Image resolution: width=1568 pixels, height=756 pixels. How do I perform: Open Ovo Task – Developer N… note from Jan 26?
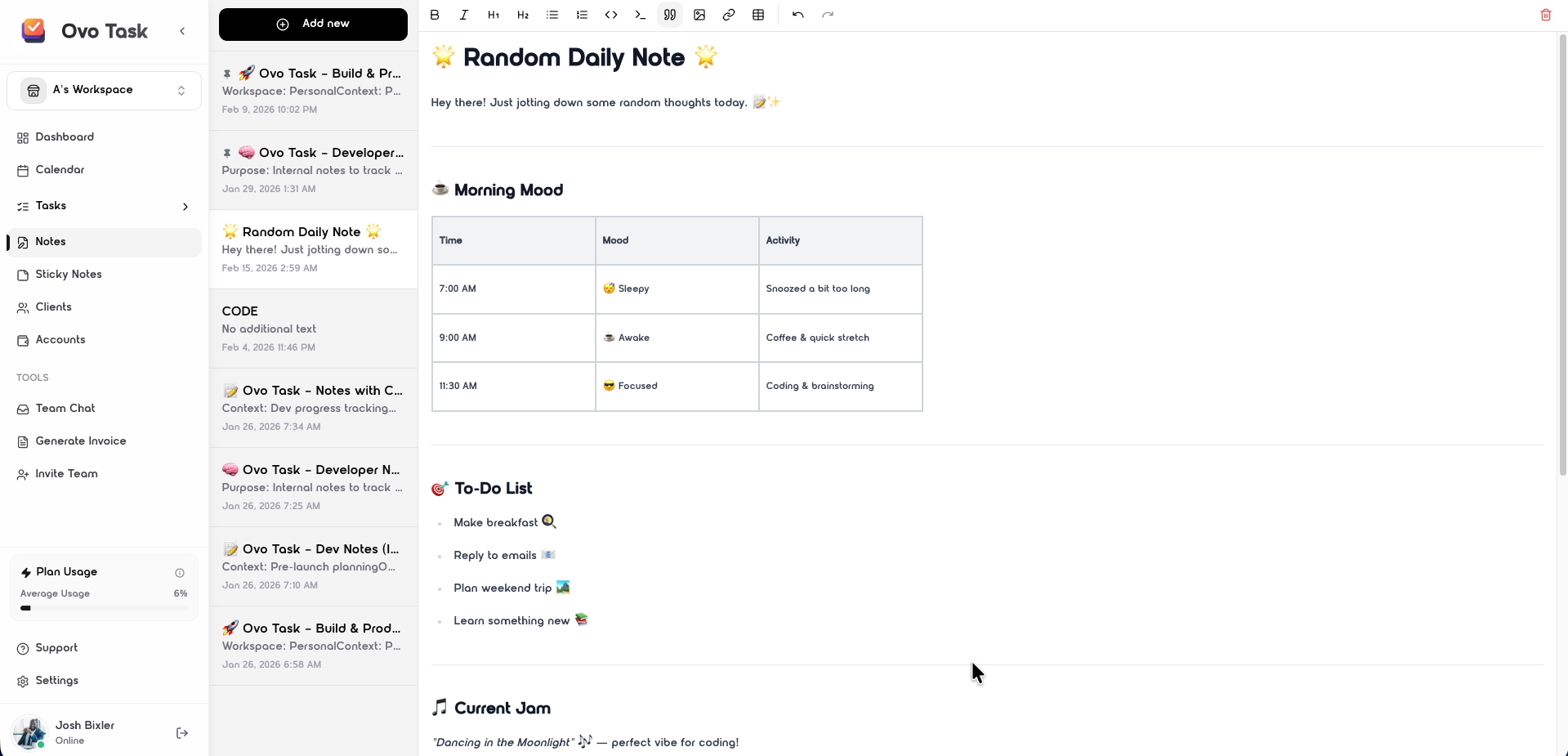[313, 487]
